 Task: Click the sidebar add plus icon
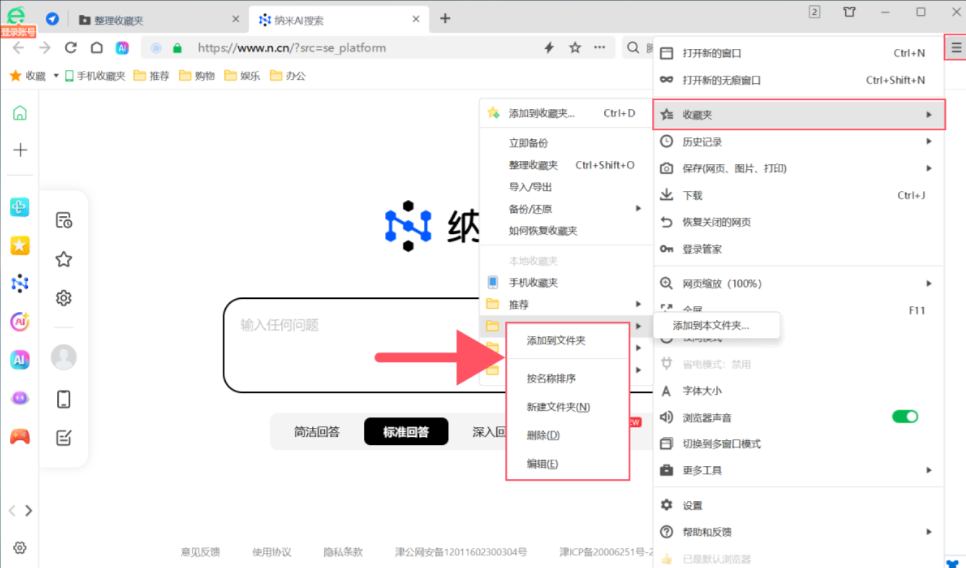pos(19,150)
